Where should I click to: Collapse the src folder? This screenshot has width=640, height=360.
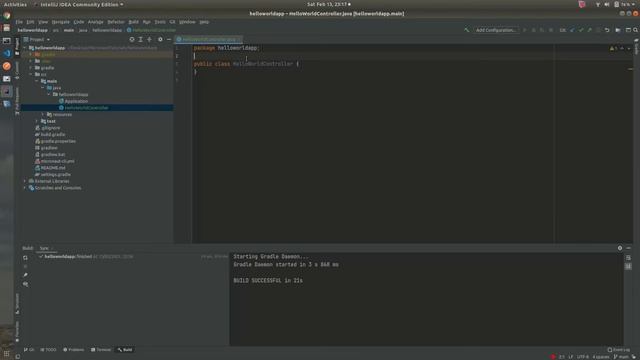(31, 74)
